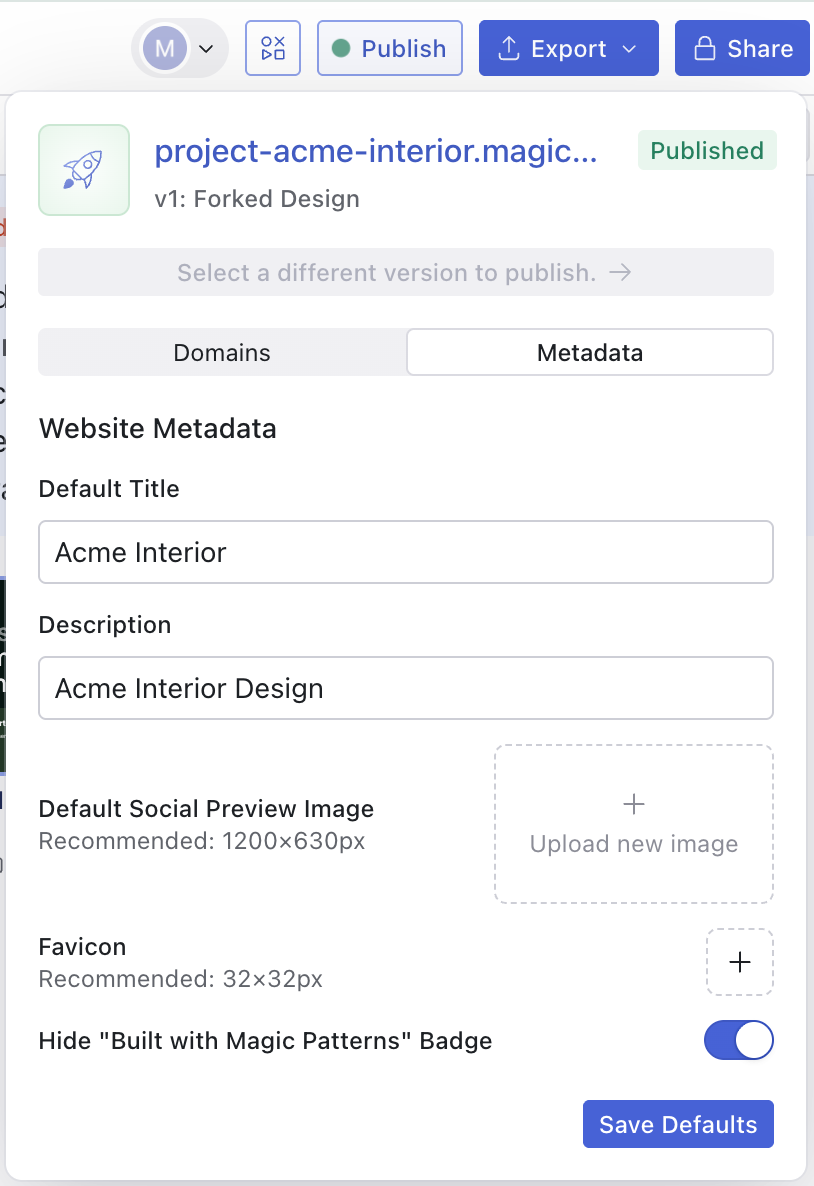Click the Save Defaults button
The image size is (814, 1186).
point(678,1124)
